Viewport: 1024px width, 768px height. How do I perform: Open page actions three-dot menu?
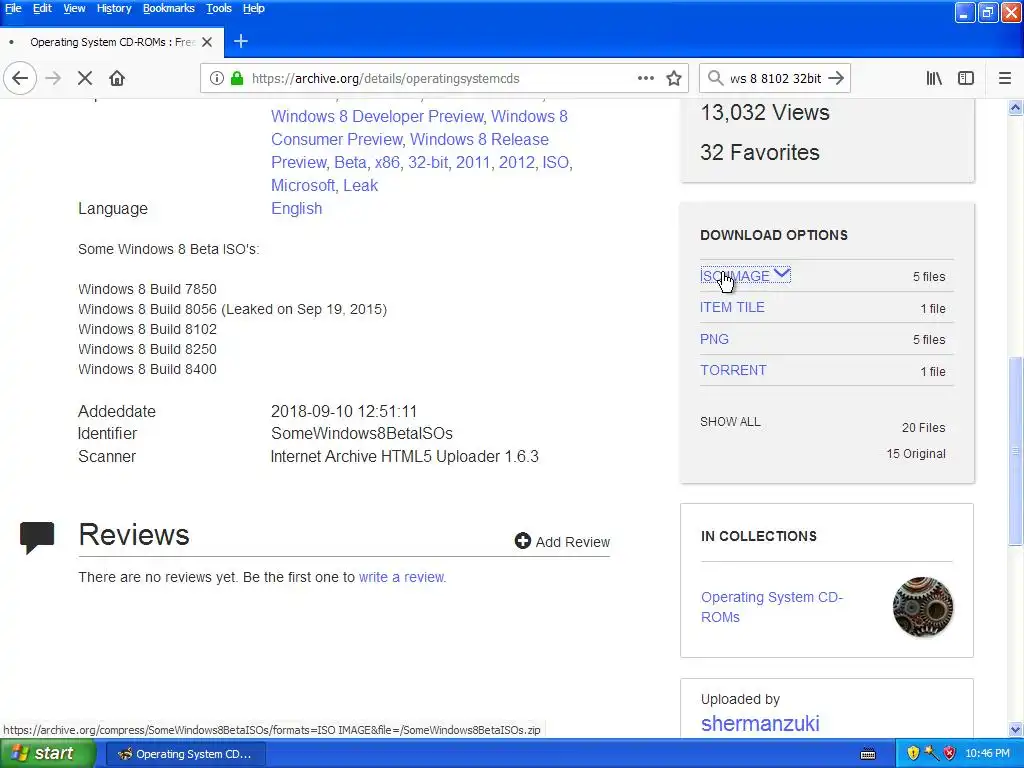(646, 78)
